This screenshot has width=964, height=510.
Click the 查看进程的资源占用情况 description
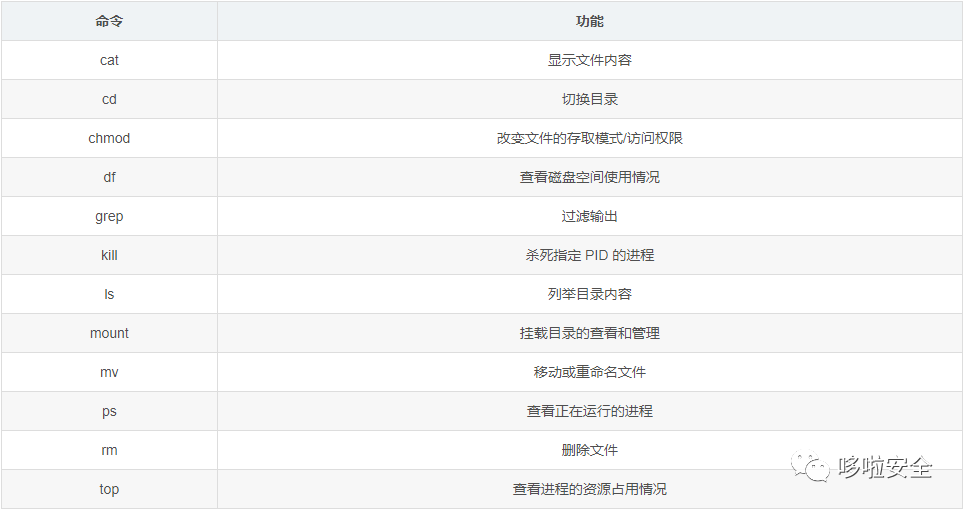[x=590, y=489]
